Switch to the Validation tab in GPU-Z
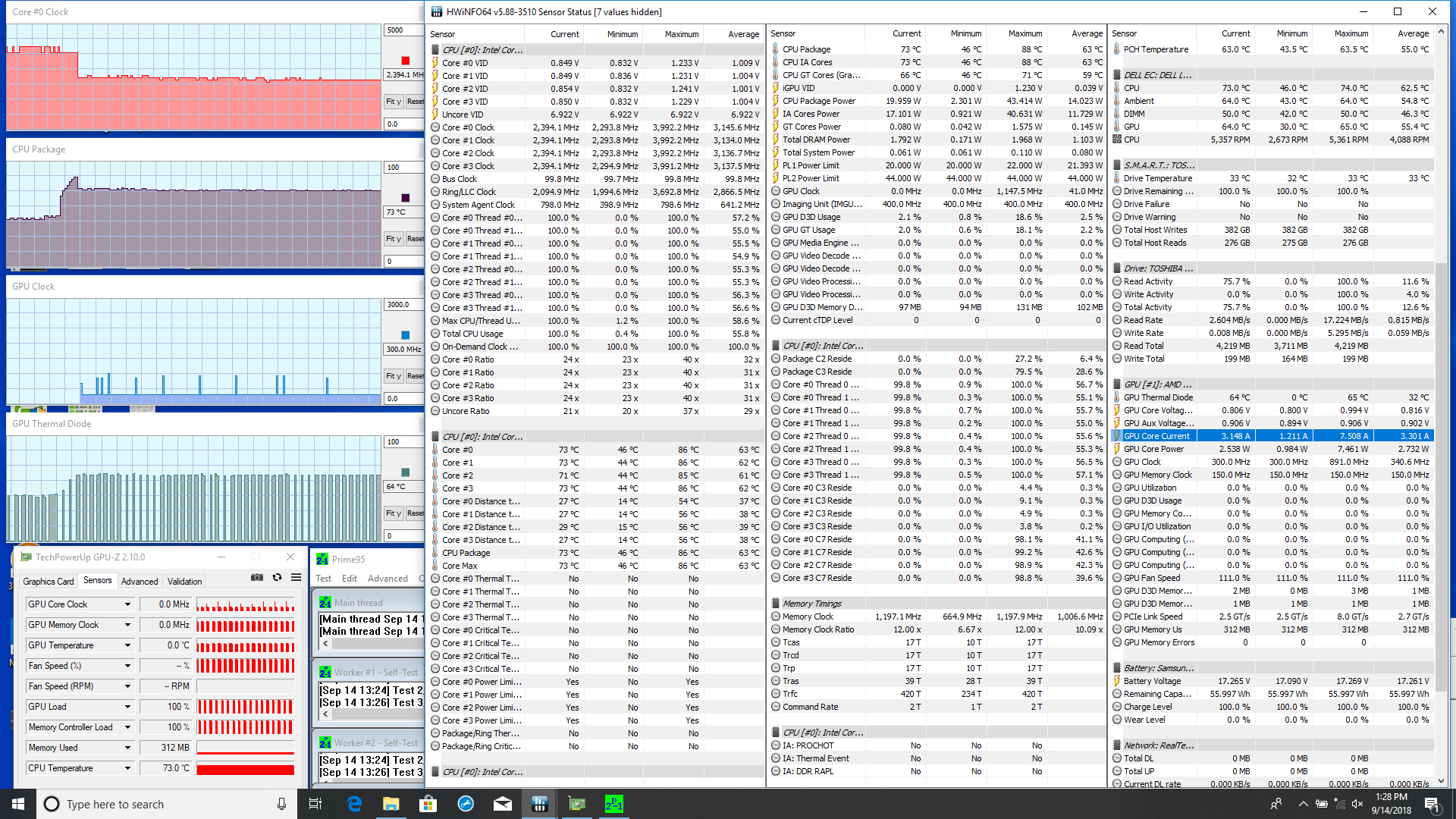1456x819 pixels. (x=184, y=582)
